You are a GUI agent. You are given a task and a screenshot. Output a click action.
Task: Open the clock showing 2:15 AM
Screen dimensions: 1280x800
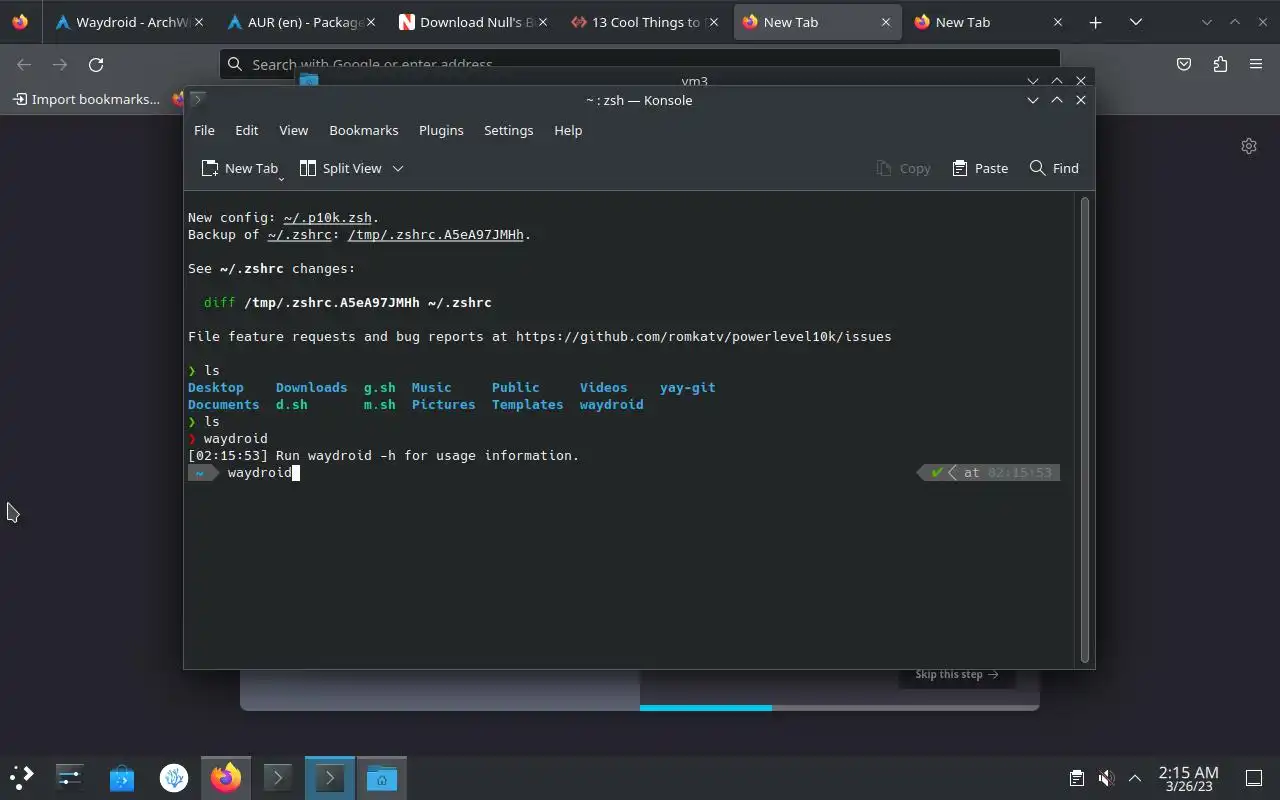point(1188,778)
